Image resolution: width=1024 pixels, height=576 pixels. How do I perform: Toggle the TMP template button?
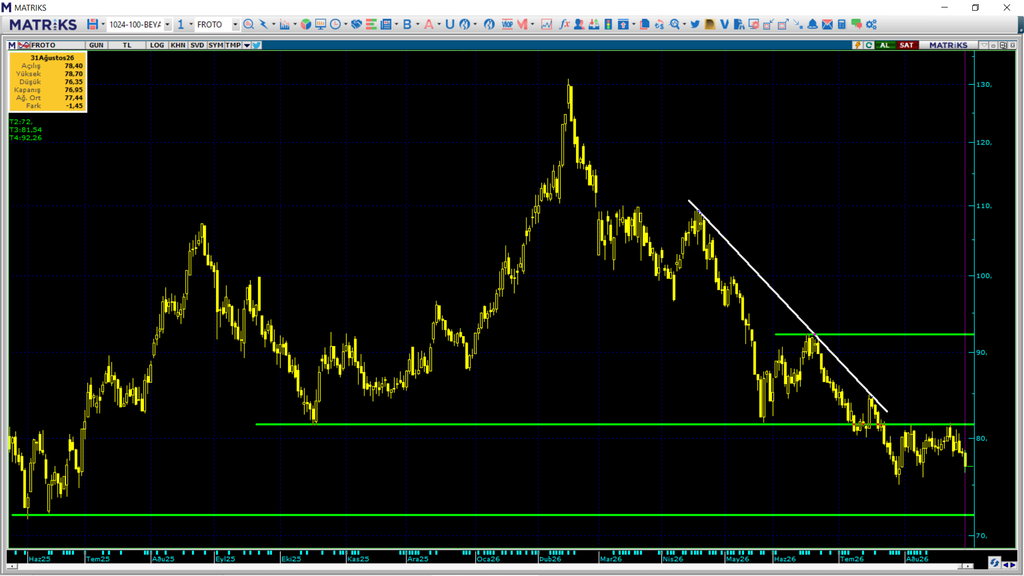coord(233,45)
